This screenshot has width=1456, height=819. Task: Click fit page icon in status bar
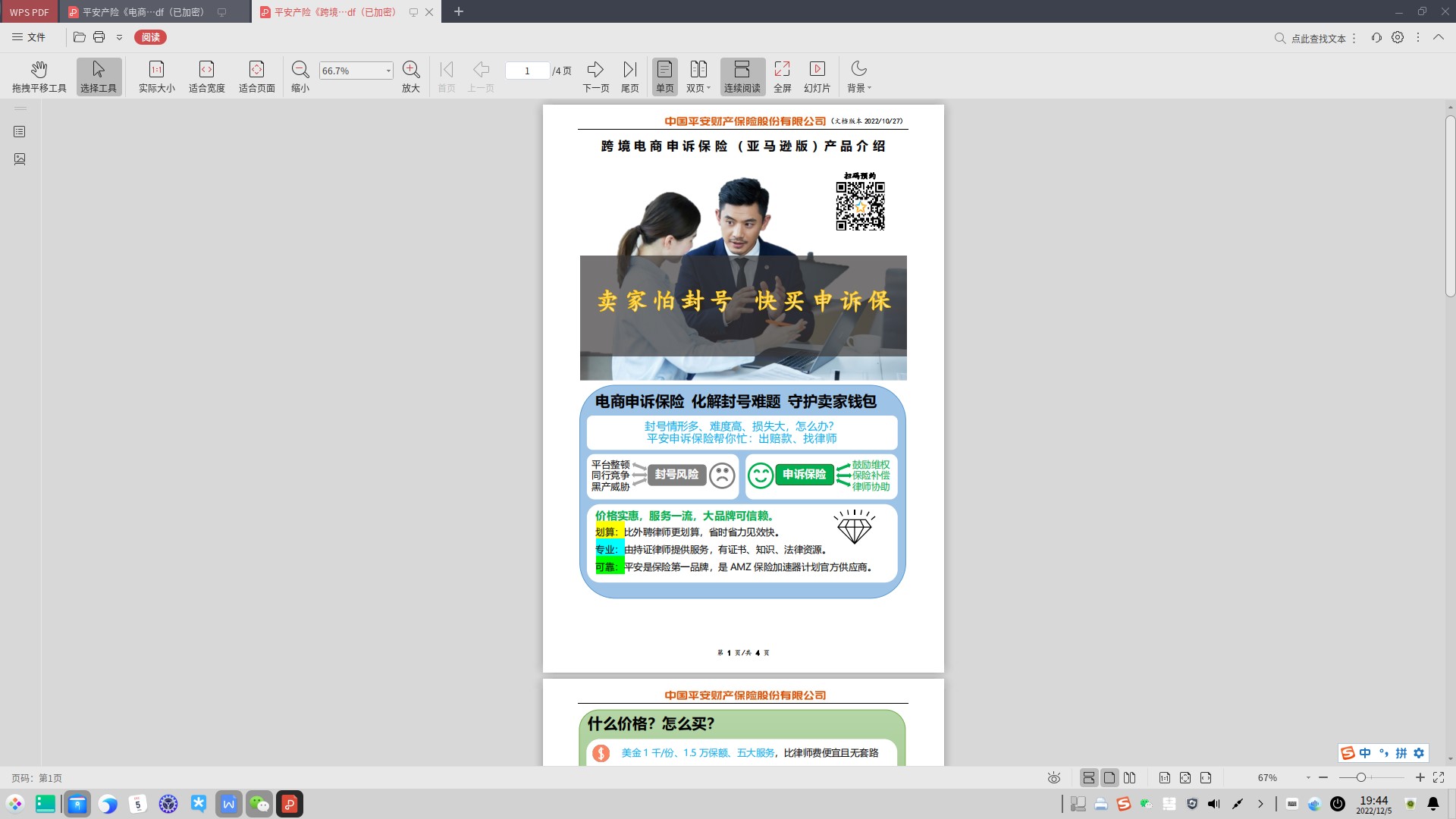pos(1185,778)
